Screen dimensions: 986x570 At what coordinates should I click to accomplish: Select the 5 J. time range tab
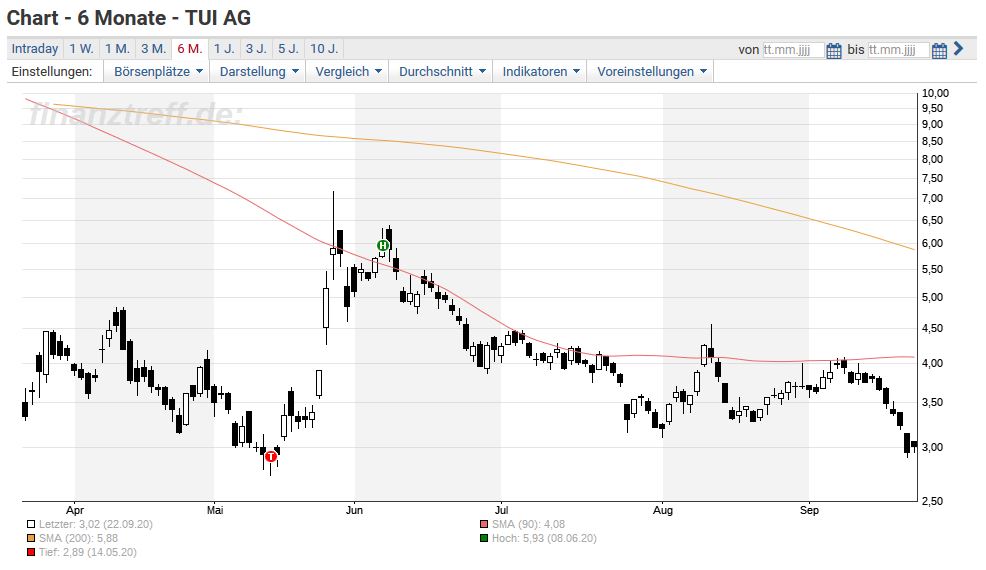[x=289, y=48]
